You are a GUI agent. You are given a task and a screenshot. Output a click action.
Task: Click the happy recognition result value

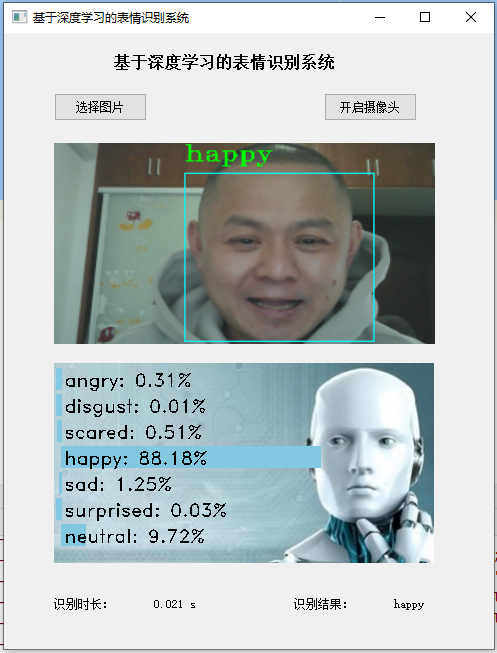point(409,604)
